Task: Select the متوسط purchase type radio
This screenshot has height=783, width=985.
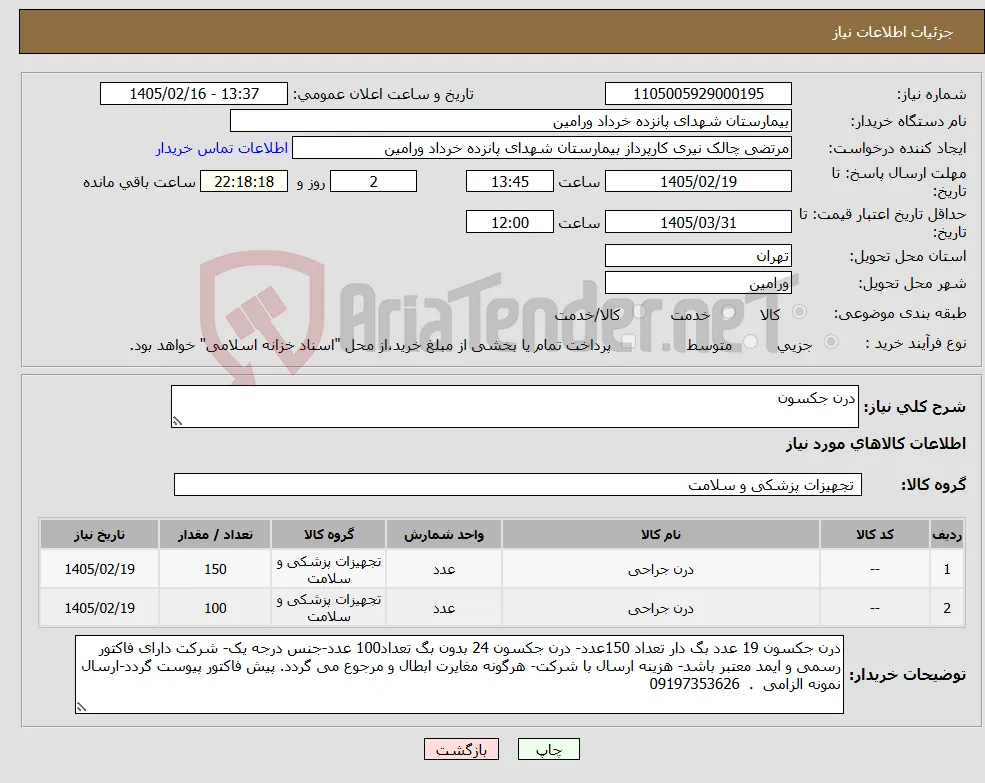Action: pyautogui.click(x=750, y=342)
